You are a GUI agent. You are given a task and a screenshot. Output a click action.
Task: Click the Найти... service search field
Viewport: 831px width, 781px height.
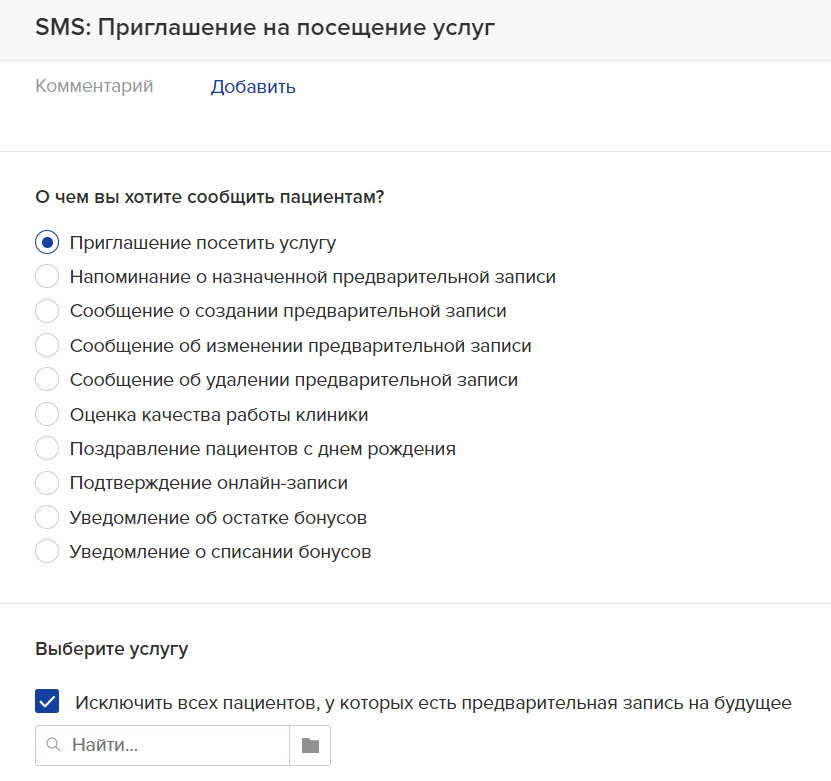coord(162,745)
